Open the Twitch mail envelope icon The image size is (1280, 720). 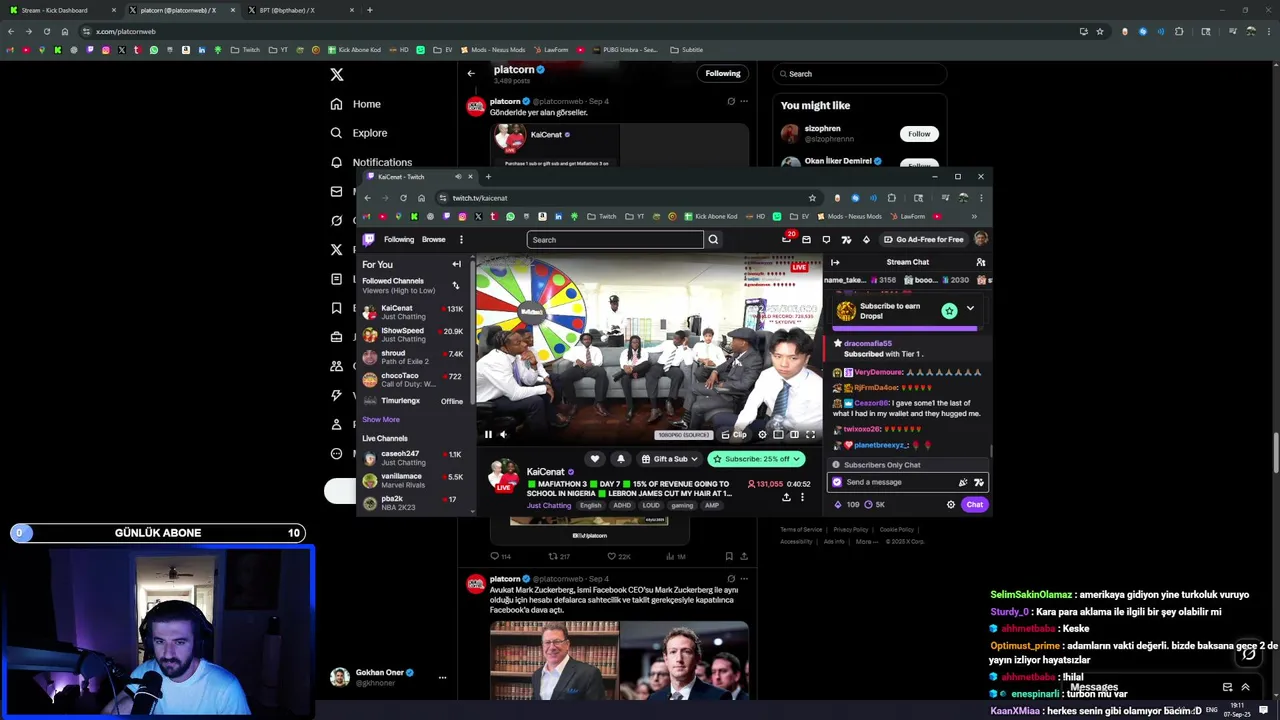806,240
